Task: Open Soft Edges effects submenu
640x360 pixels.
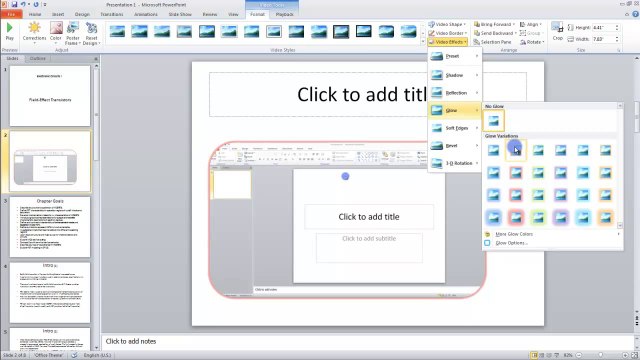Action: (455, 128)
